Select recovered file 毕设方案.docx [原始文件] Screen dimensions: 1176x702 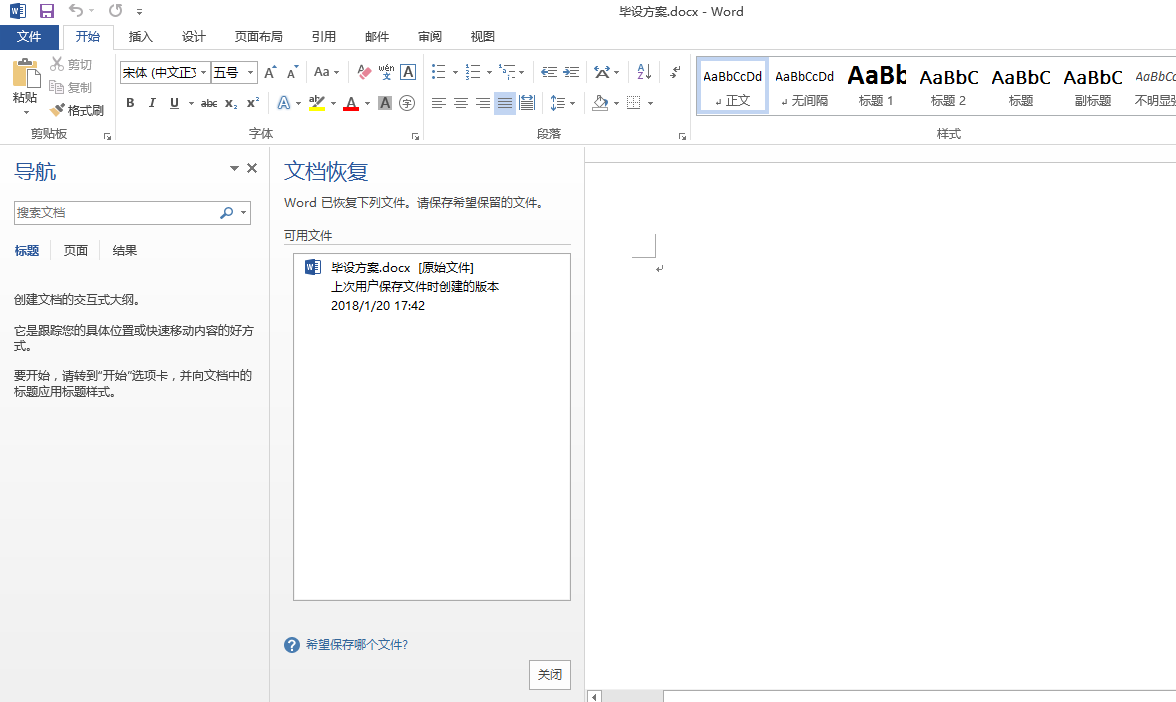pyautogui.click(x=432, y=286)
